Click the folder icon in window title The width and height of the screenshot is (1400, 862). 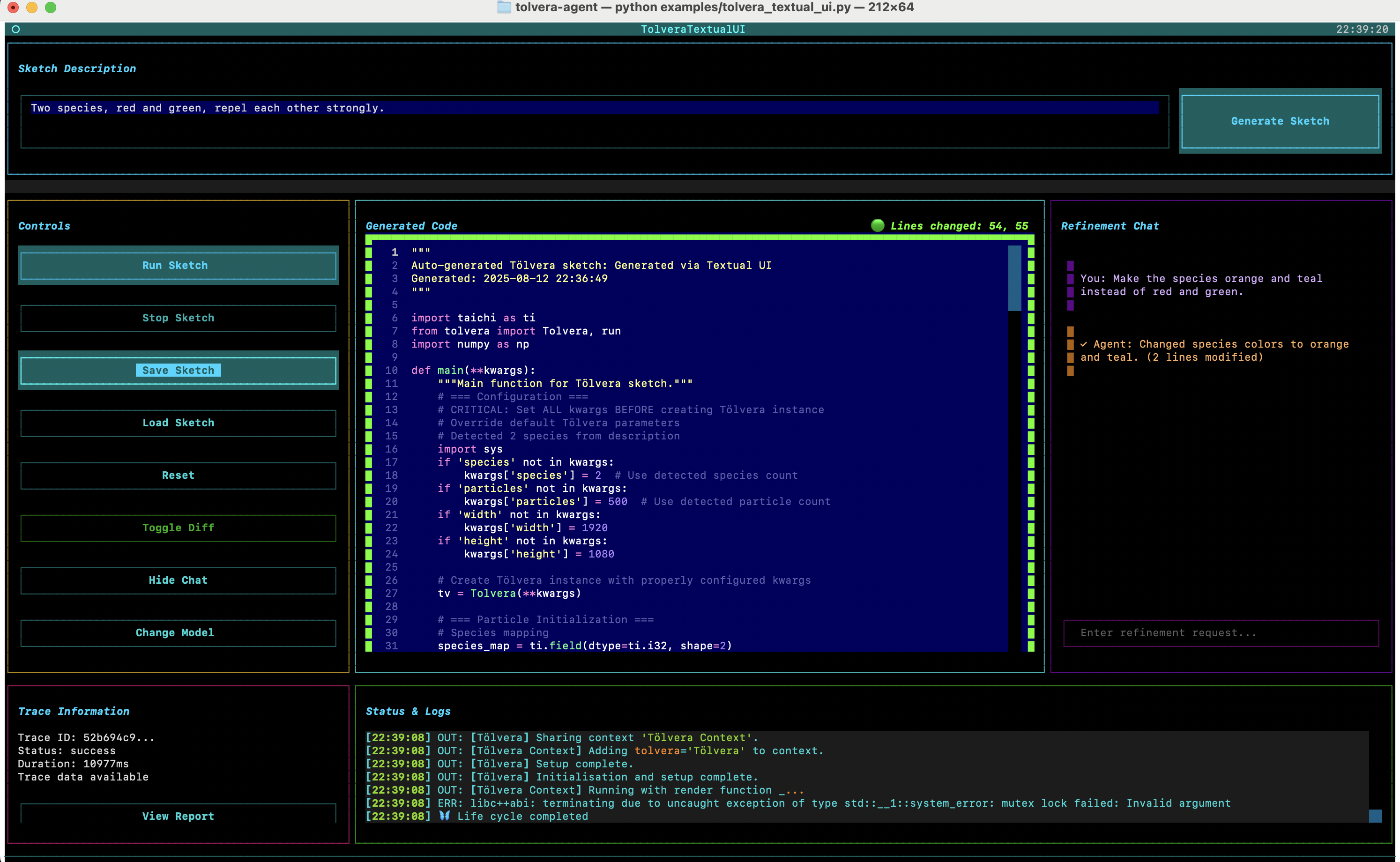[x=504, y=7]
